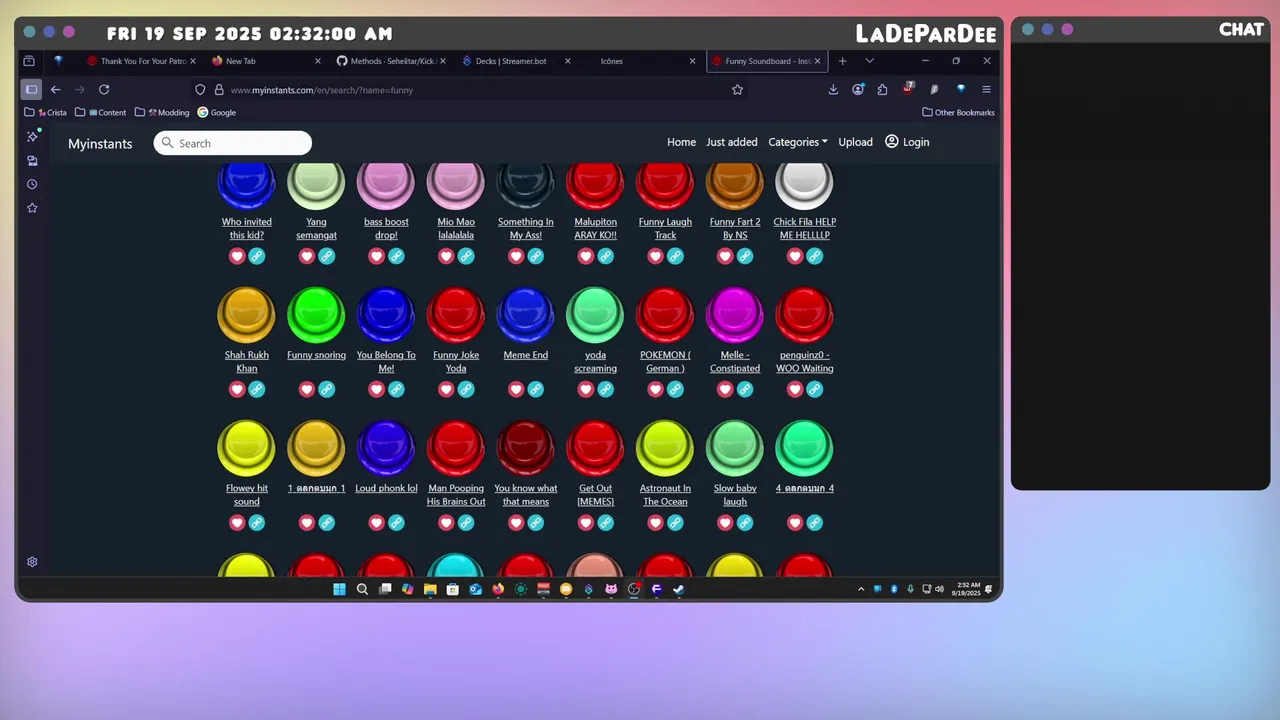This screenshot has height=720, width=1280.
Task: Copy link icon under 'Get Out [MEMES]'
Action: [x=605, y=522]
